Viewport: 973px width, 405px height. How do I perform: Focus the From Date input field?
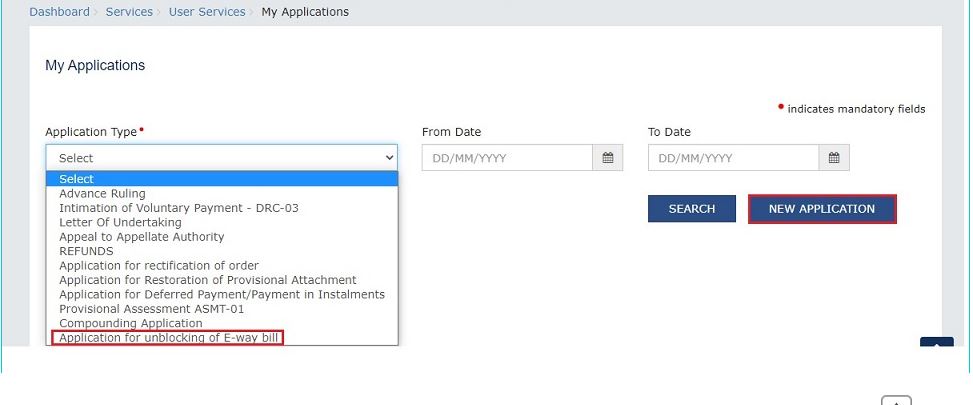[x=507, y=158]
